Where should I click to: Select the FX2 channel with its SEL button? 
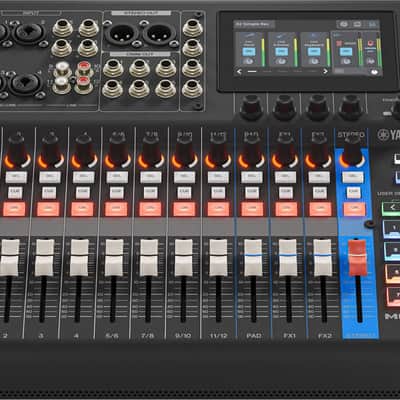tap(319, 177)
